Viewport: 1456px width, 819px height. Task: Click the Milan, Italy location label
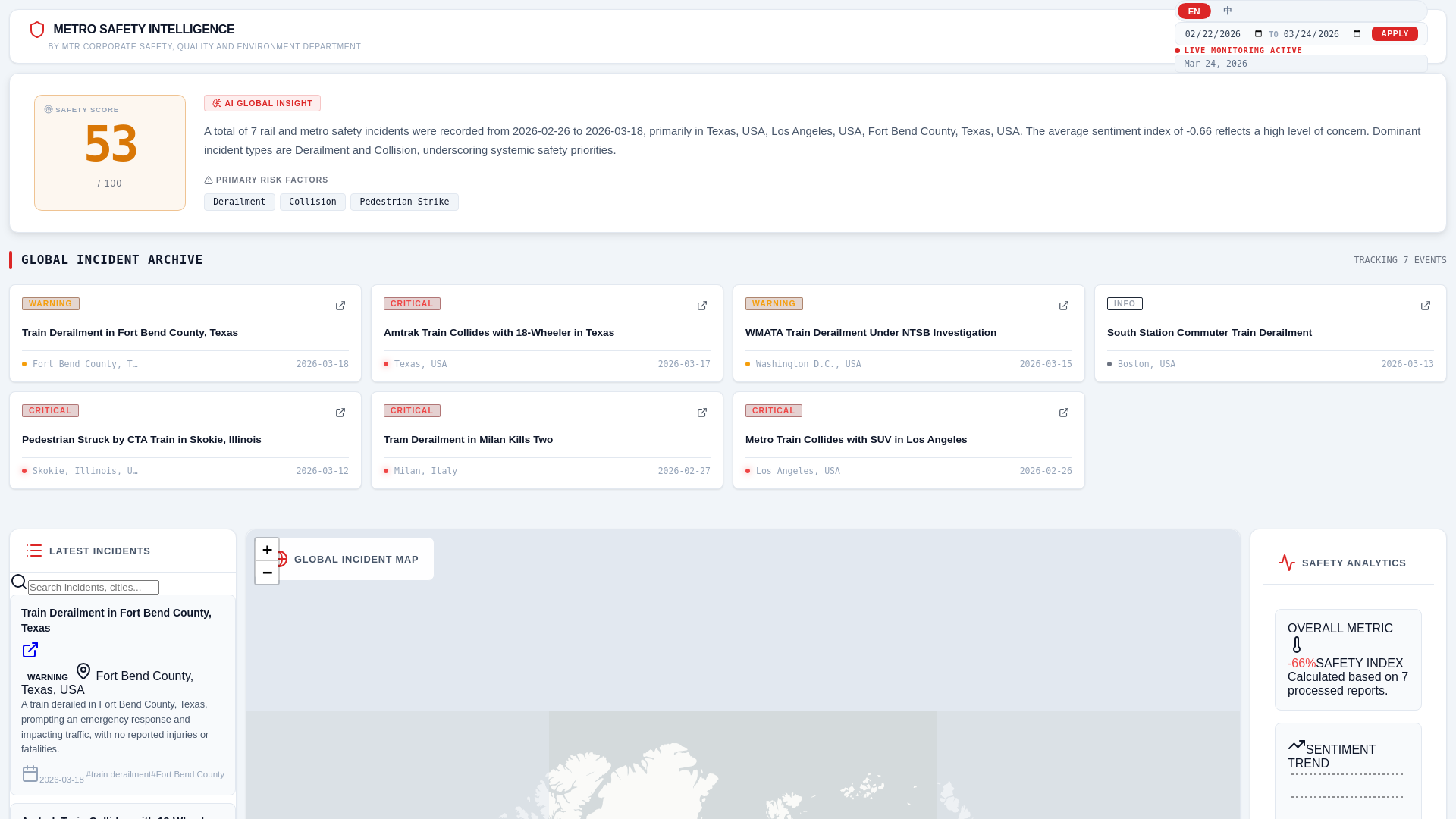coord(425,471)
